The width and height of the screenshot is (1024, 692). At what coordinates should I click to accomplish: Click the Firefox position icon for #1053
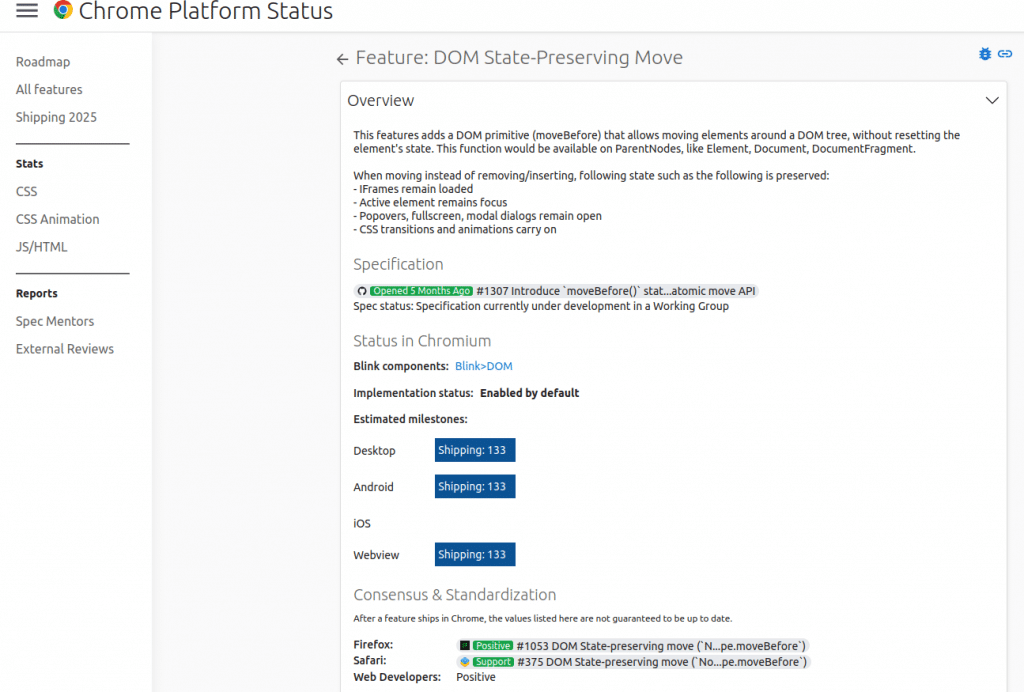[x=465, y=646]
